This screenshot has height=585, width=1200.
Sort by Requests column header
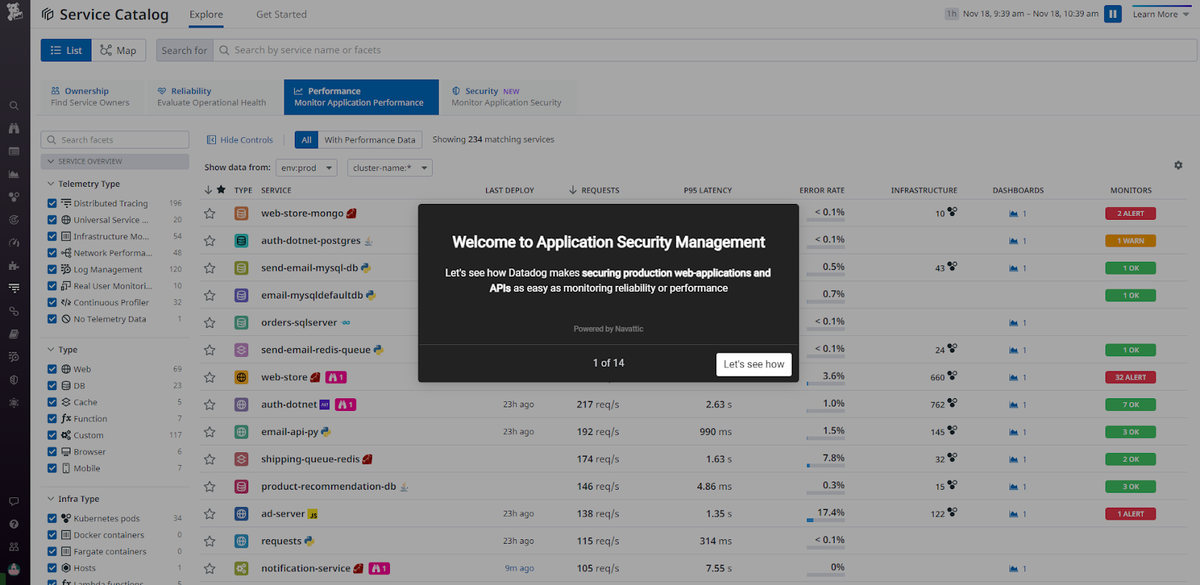coord(594,190)
